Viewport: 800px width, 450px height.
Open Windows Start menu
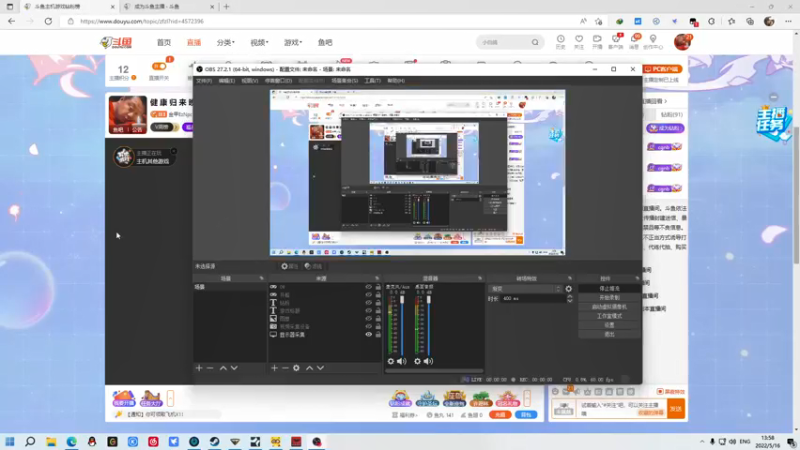coord(10,441)
